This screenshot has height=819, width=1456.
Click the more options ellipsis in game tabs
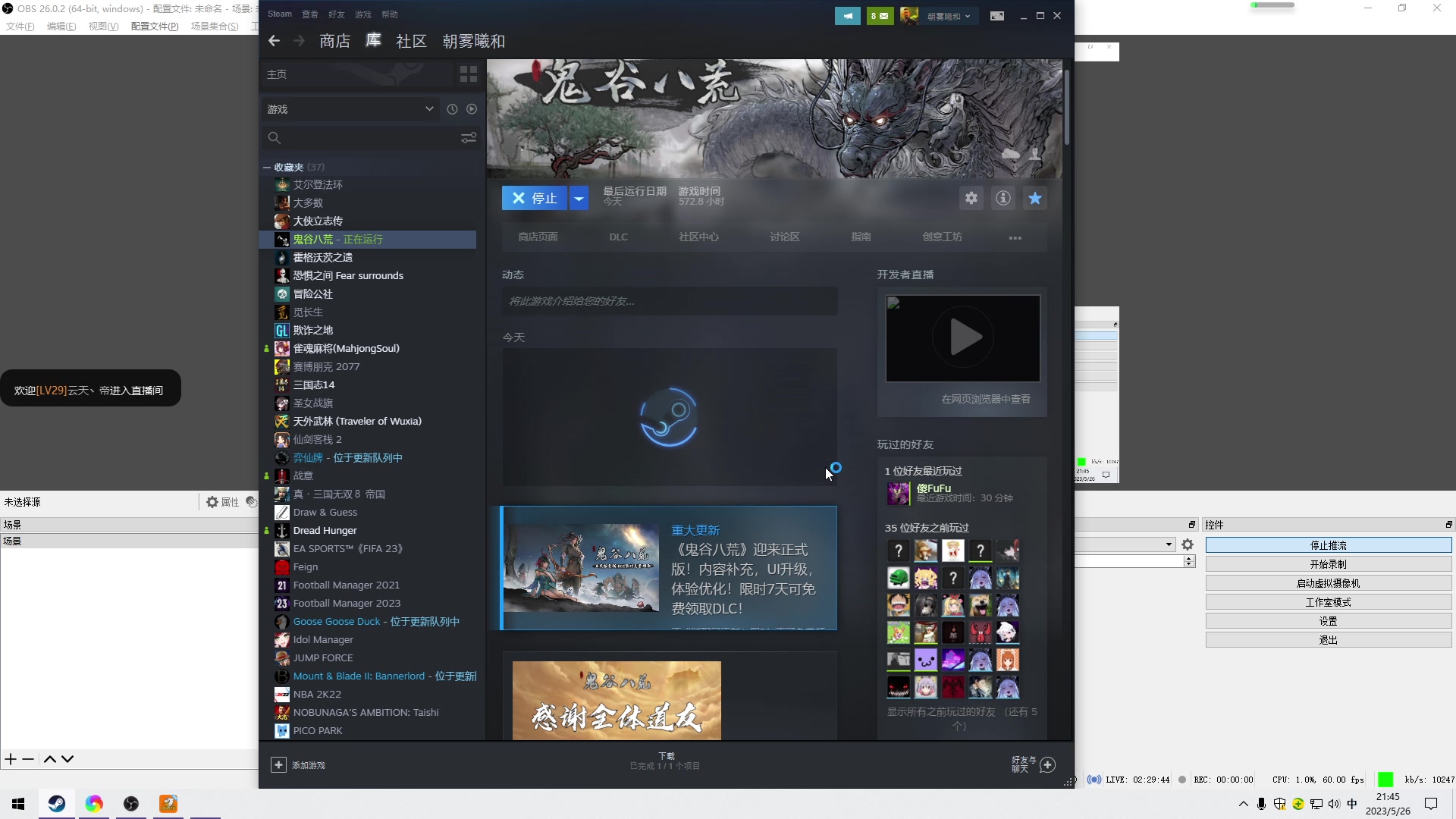[1015, 237]
